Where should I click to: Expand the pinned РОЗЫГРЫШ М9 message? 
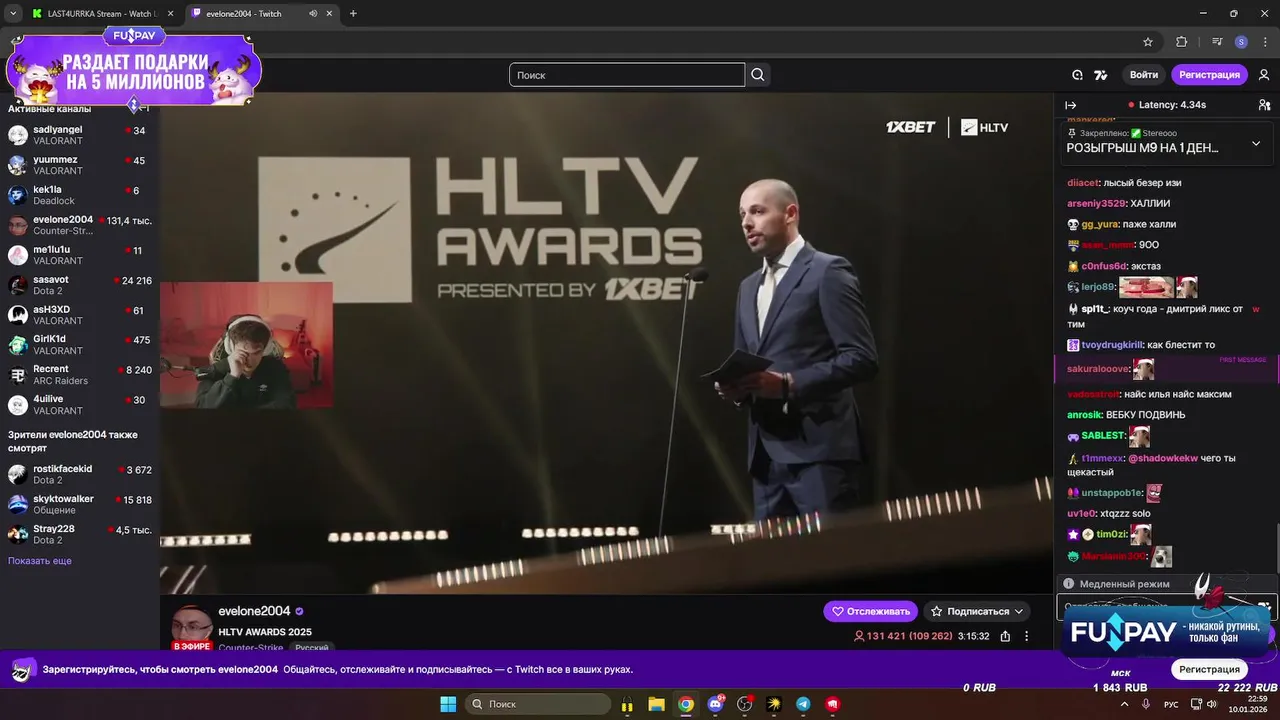coord(1256,144)
